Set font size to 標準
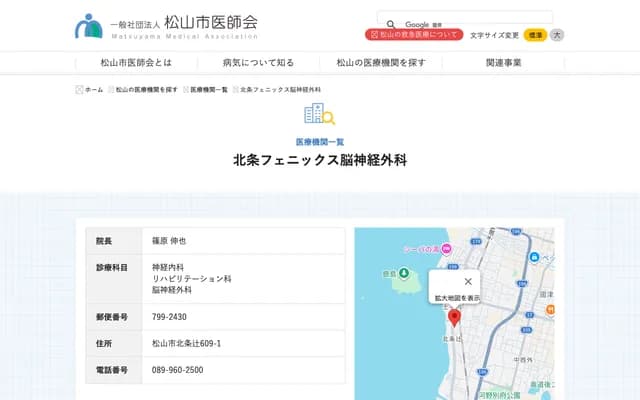The width and height of the screenshot is (640, 400). (535, 35)
